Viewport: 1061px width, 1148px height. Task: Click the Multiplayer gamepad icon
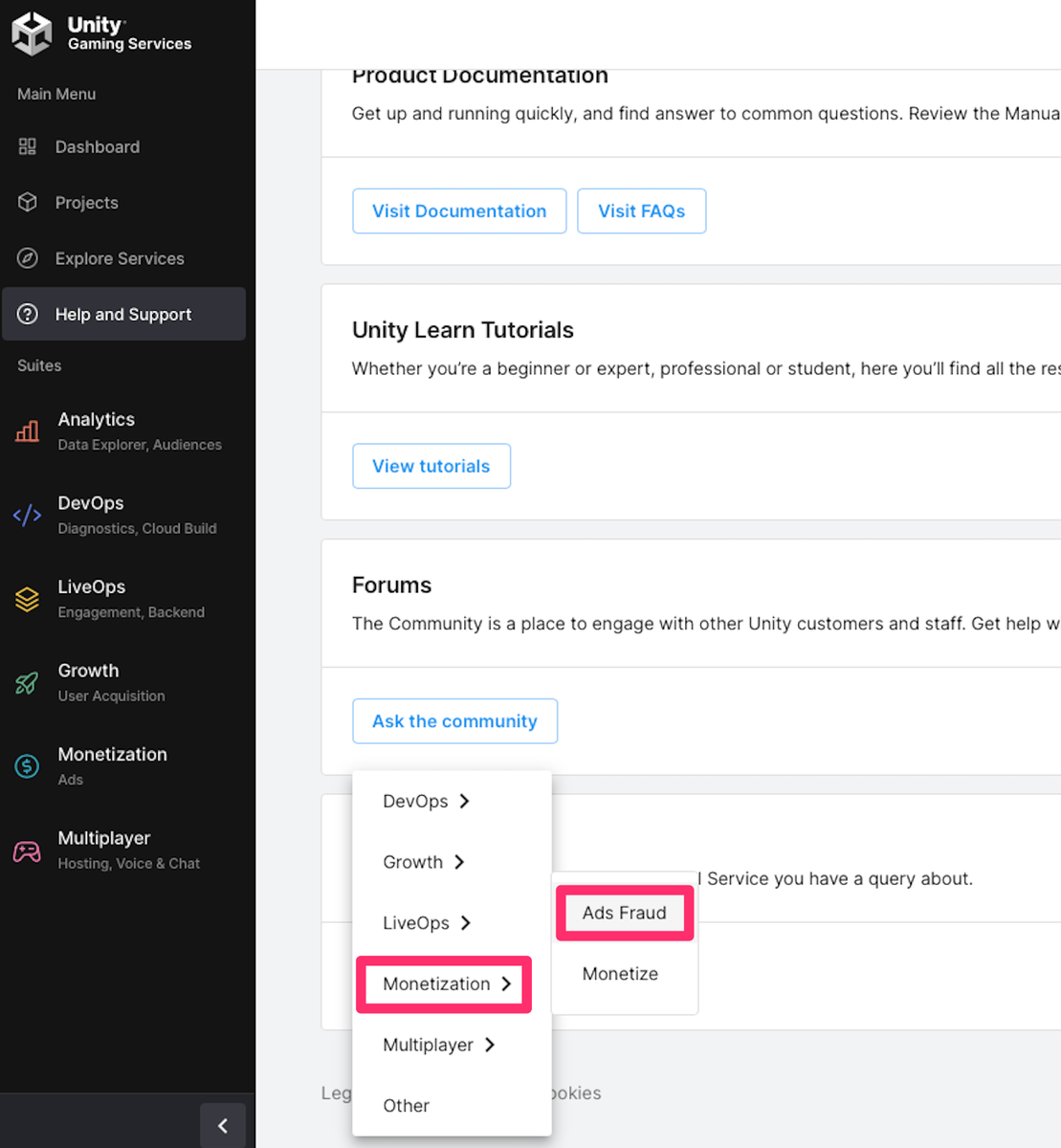[28, 850]
